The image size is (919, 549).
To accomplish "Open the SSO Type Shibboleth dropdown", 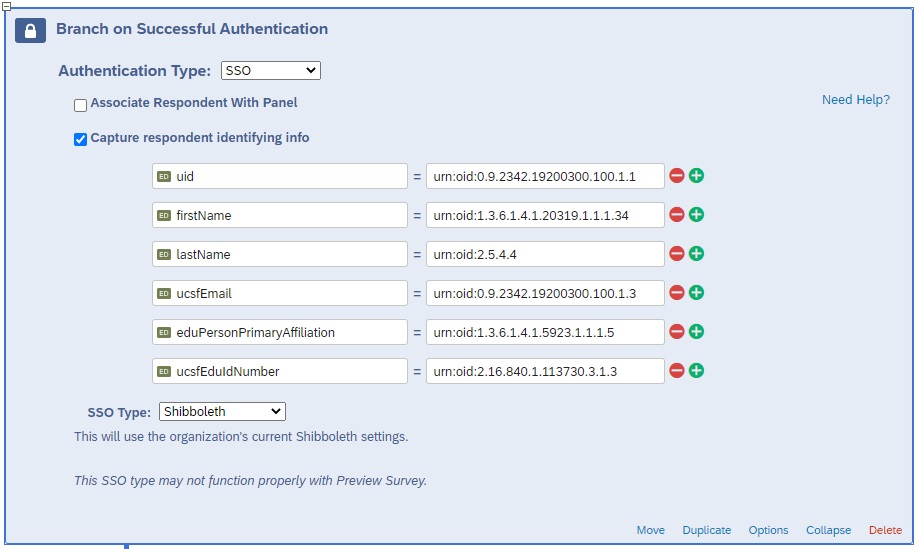I will click(222, 412).
